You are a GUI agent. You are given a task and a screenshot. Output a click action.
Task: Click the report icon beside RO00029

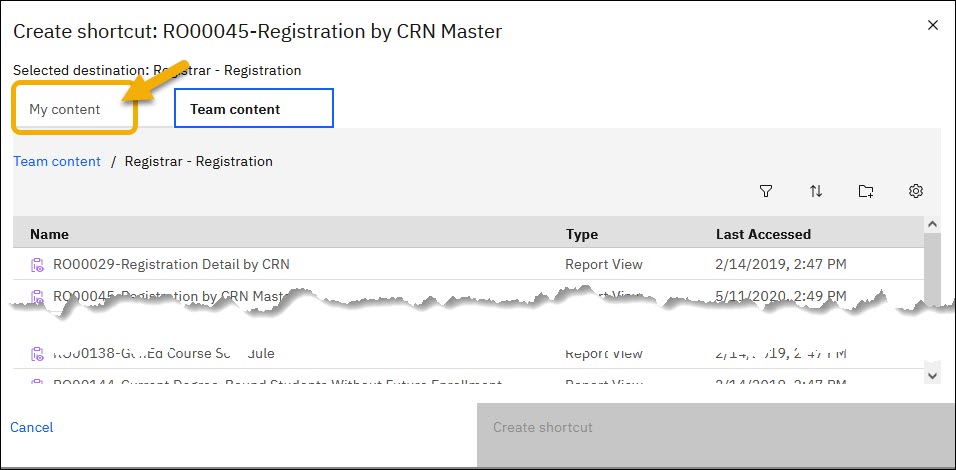coord(37,265)
